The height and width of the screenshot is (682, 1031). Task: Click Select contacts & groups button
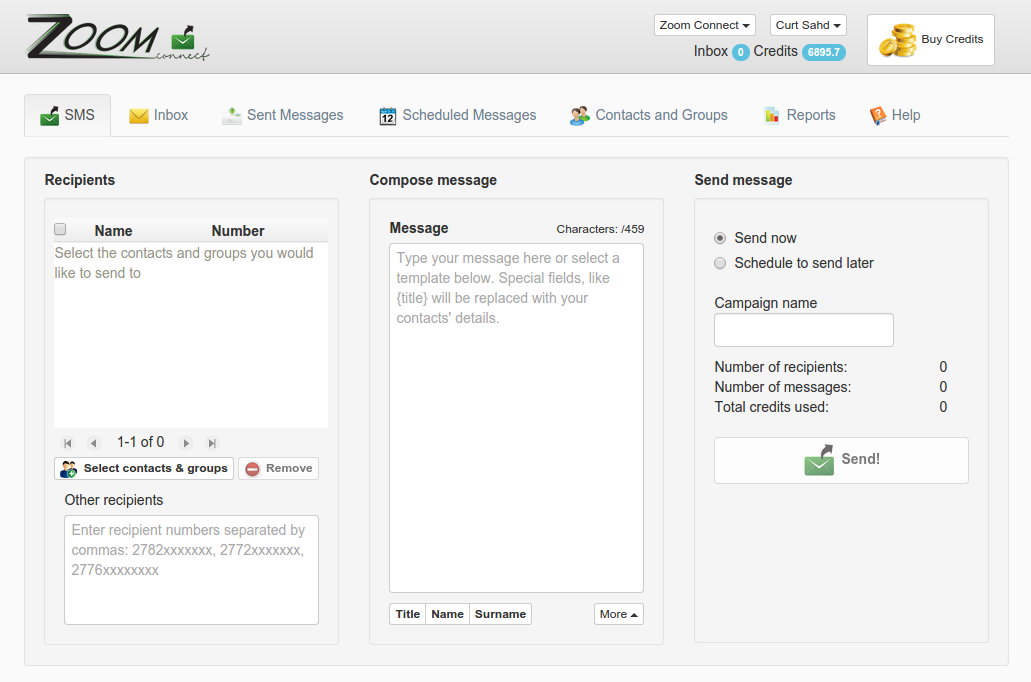click(x=144, y=468)
